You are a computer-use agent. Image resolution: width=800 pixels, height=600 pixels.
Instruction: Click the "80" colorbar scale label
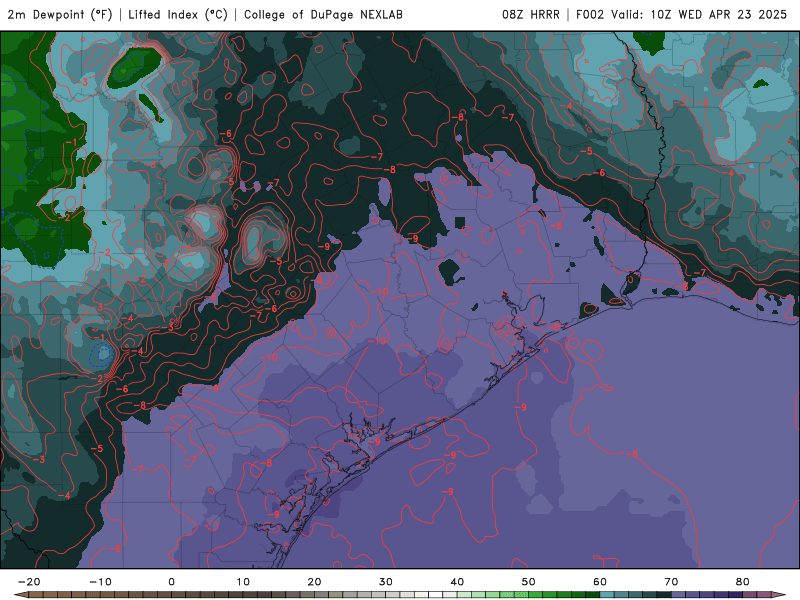coord(743,582)
